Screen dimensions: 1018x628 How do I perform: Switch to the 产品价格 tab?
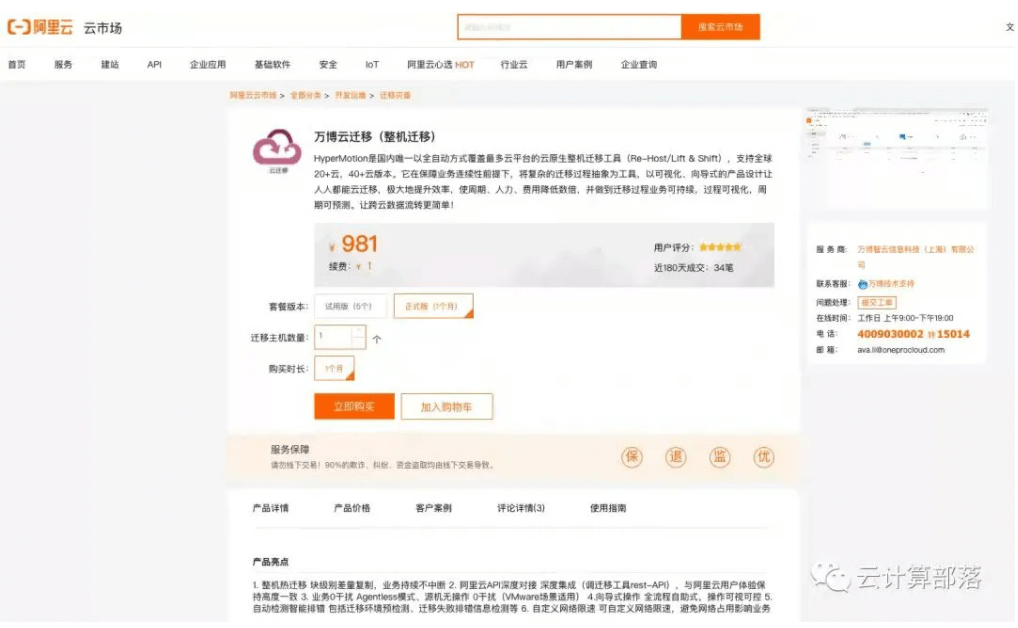click(352, 508)
